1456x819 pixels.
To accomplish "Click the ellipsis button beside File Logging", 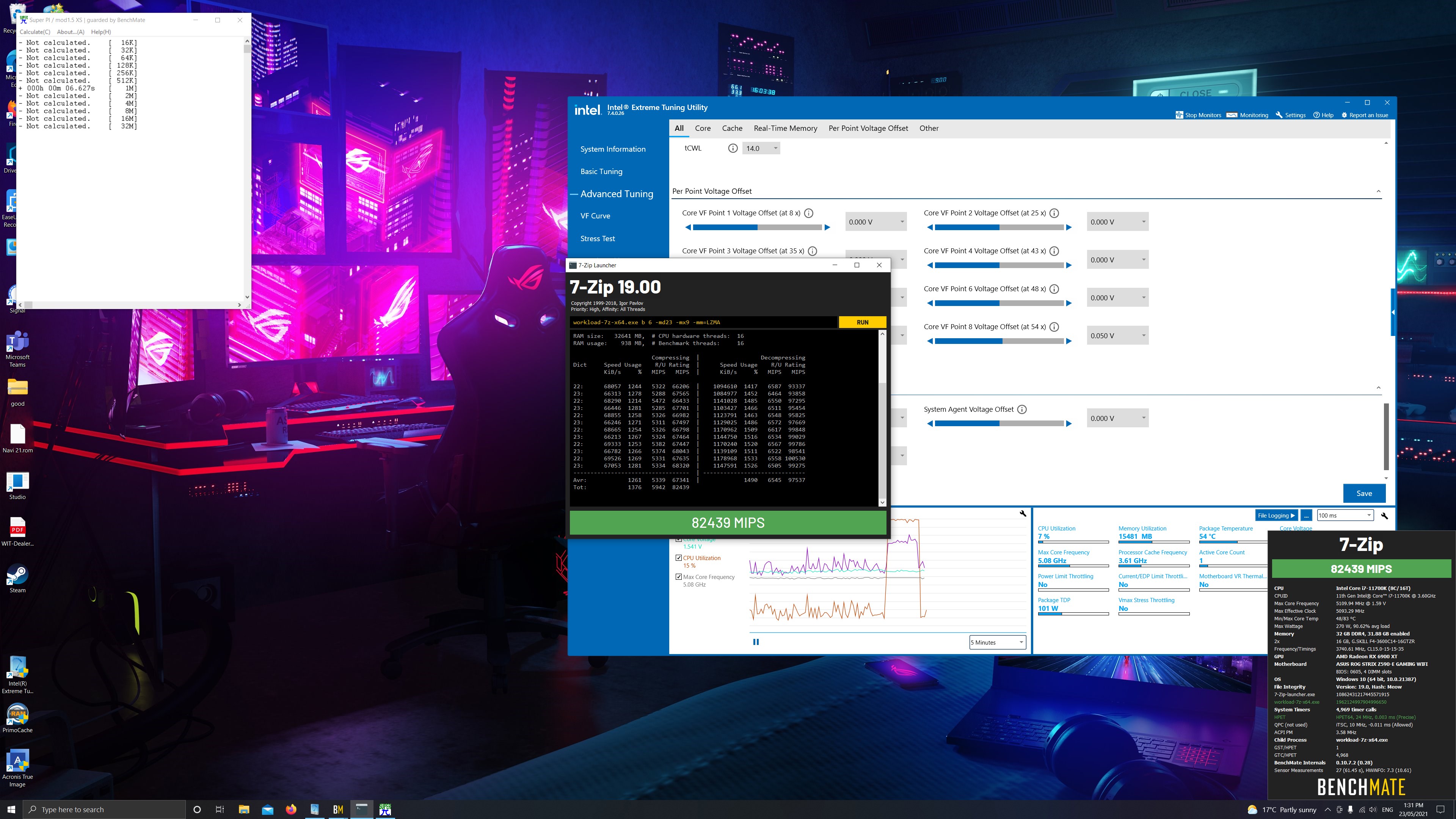I will tap(1306, 516).
